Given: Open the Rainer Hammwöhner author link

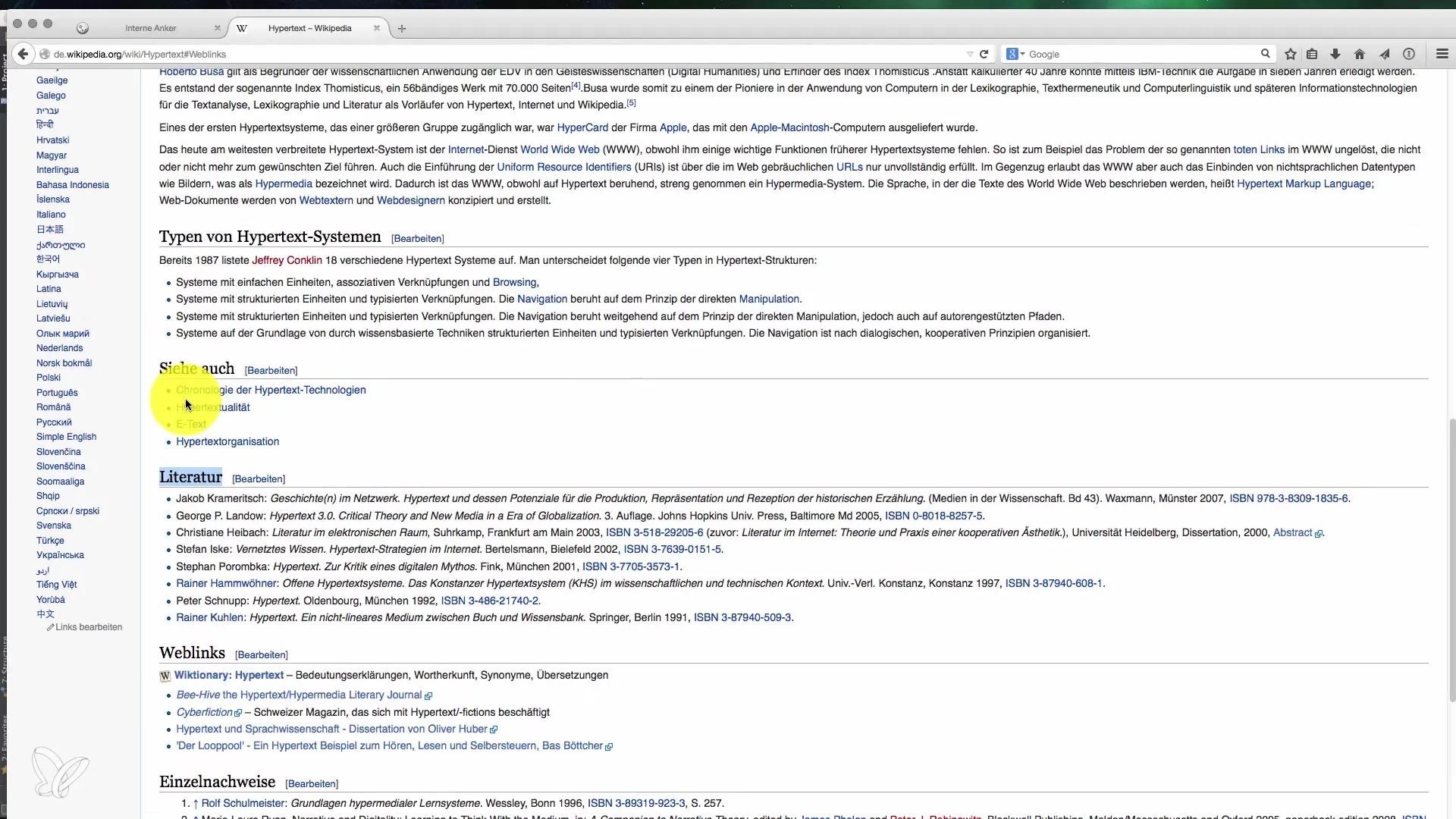Looking at the screenshot, I should pos(227,583).
